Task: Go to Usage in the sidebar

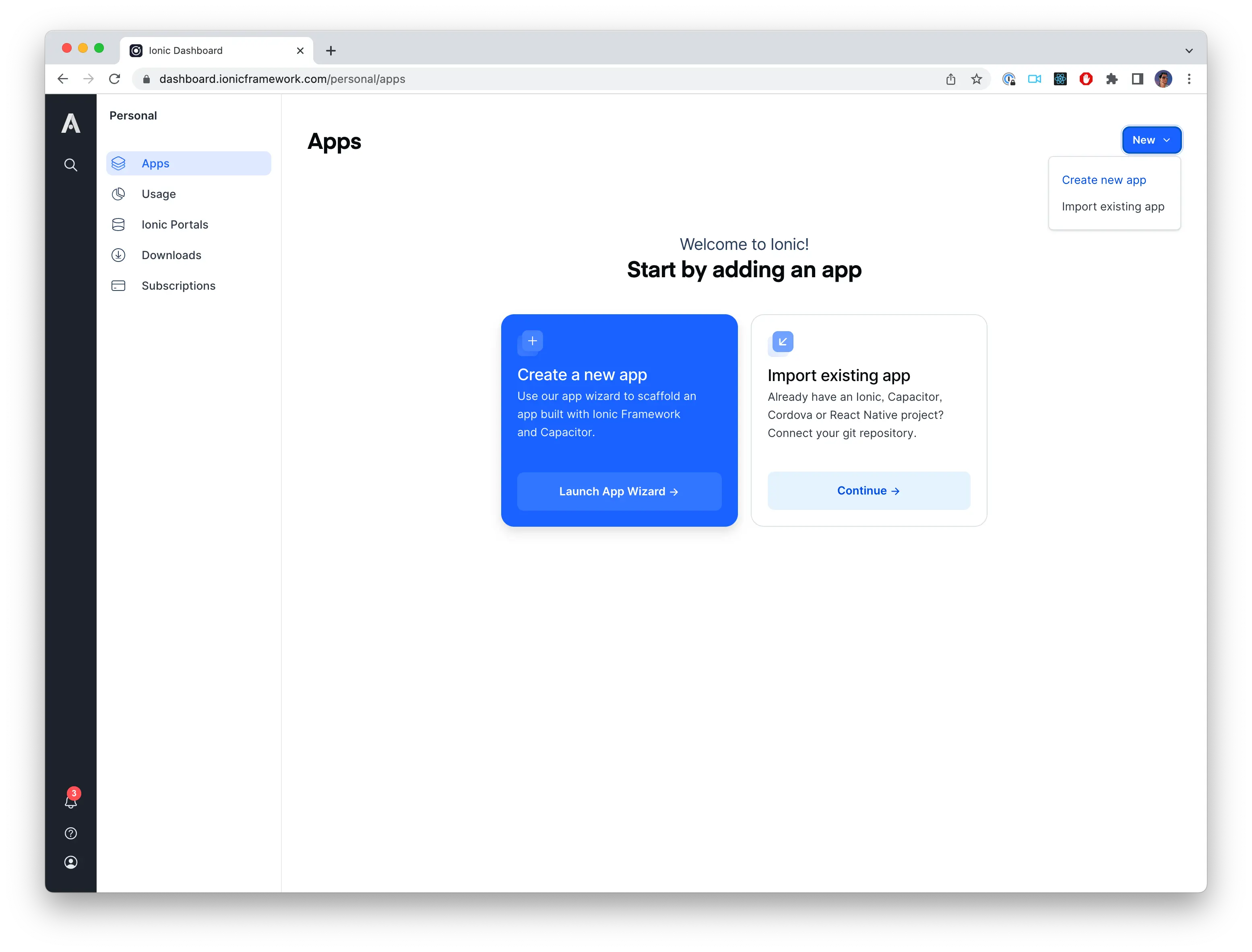Action: tap(159, 194)
